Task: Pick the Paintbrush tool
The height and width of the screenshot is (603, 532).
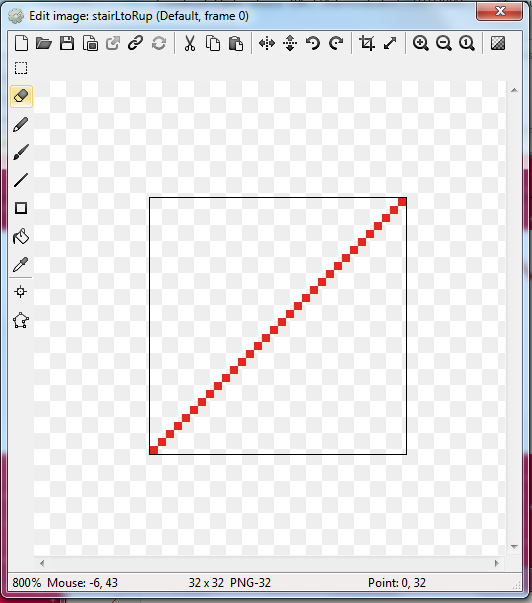Action: (21, 152)
